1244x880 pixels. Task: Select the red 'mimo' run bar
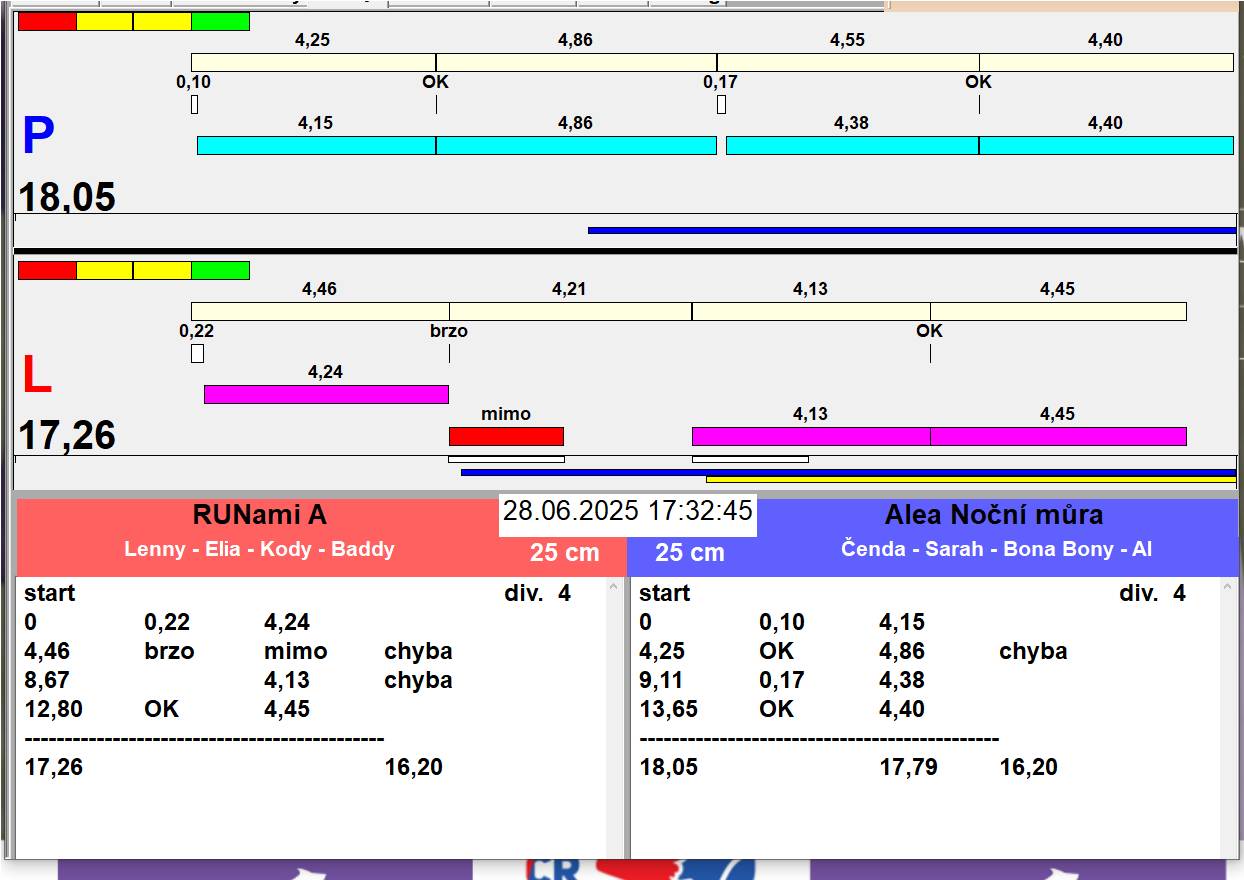coord(506,436)
